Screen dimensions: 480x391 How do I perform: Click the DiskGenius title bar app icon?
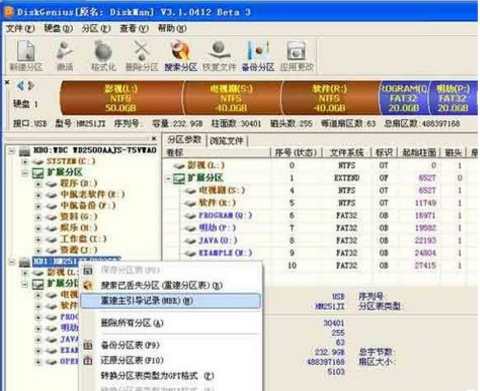[x=9, y=12]
